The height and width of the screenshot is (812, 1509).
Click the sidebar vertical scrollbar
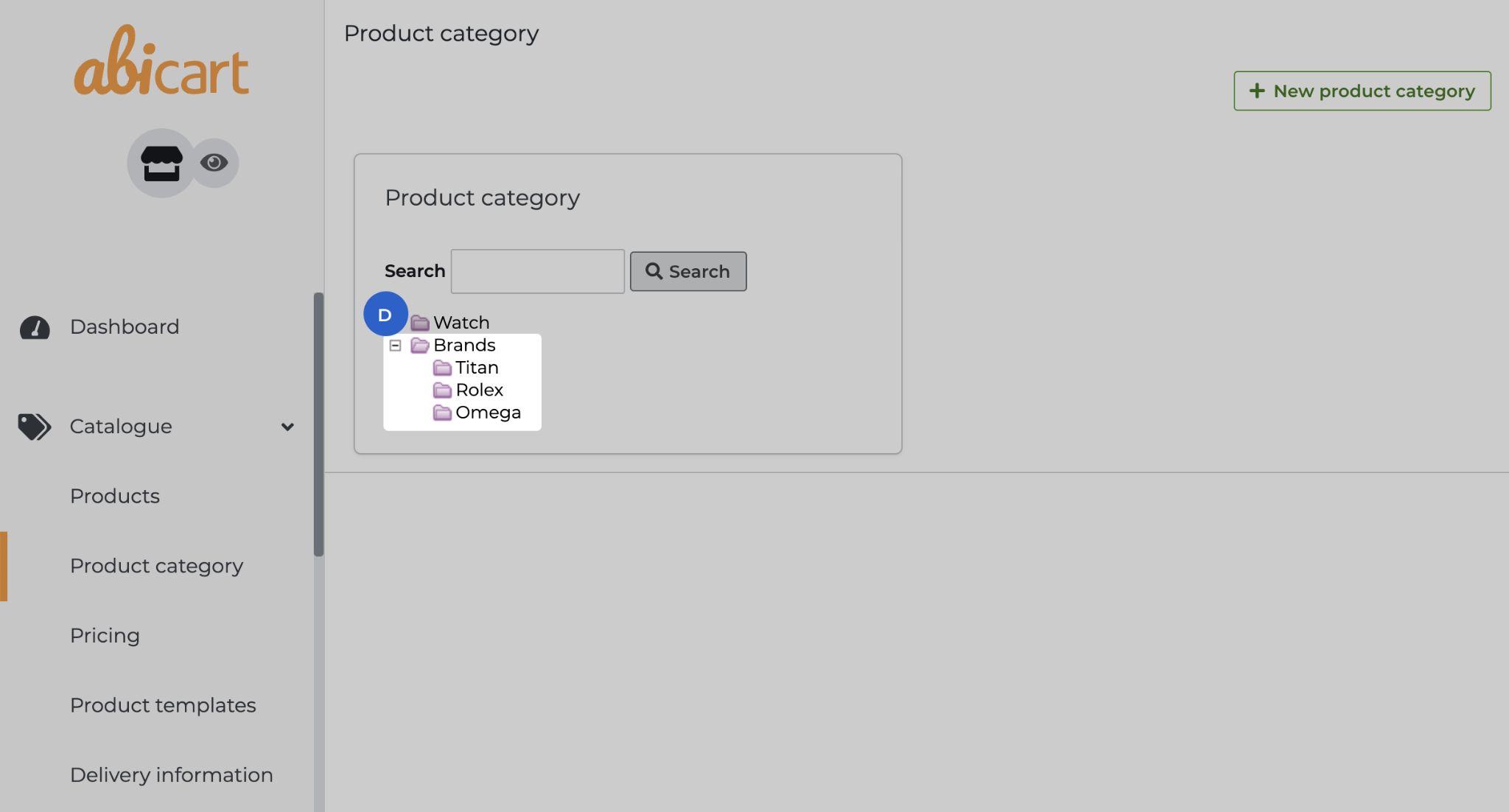pyautogui.click(x=318, y=424)
